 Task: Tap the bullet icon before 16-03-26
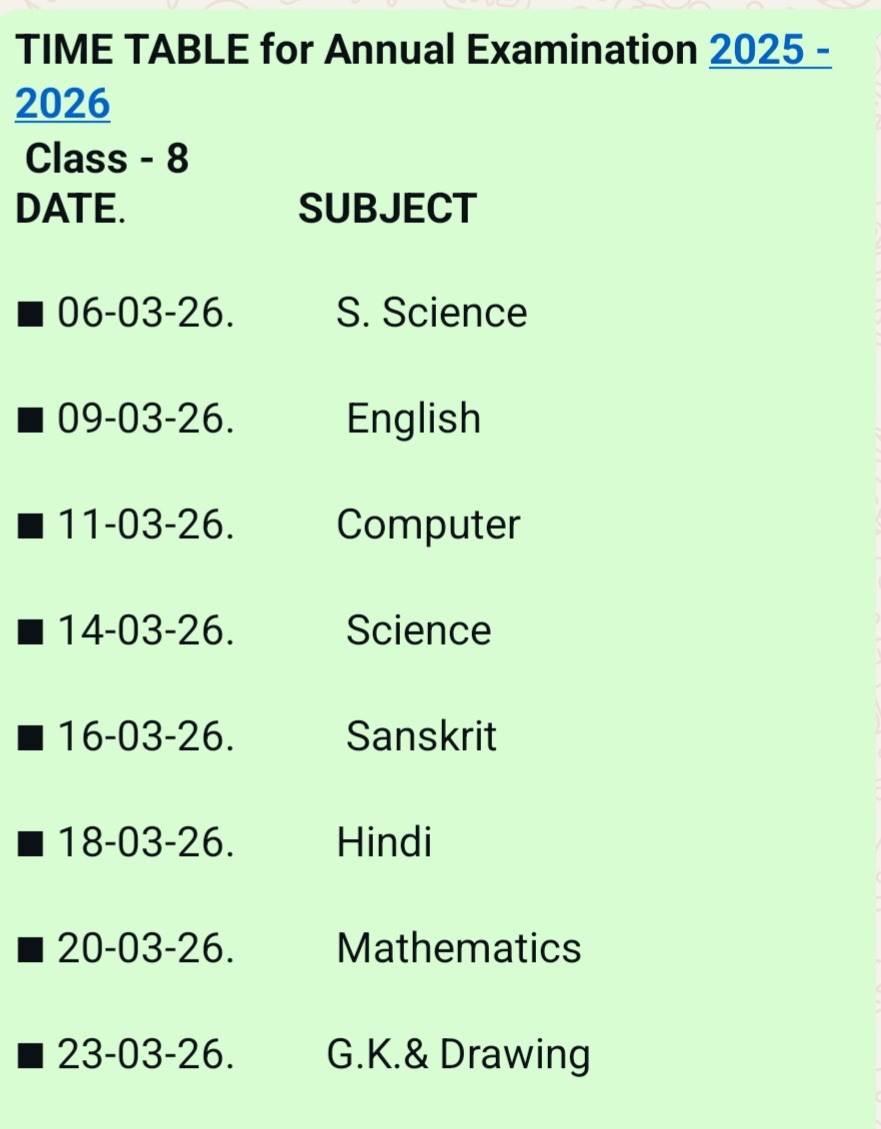tap(32, 738)
